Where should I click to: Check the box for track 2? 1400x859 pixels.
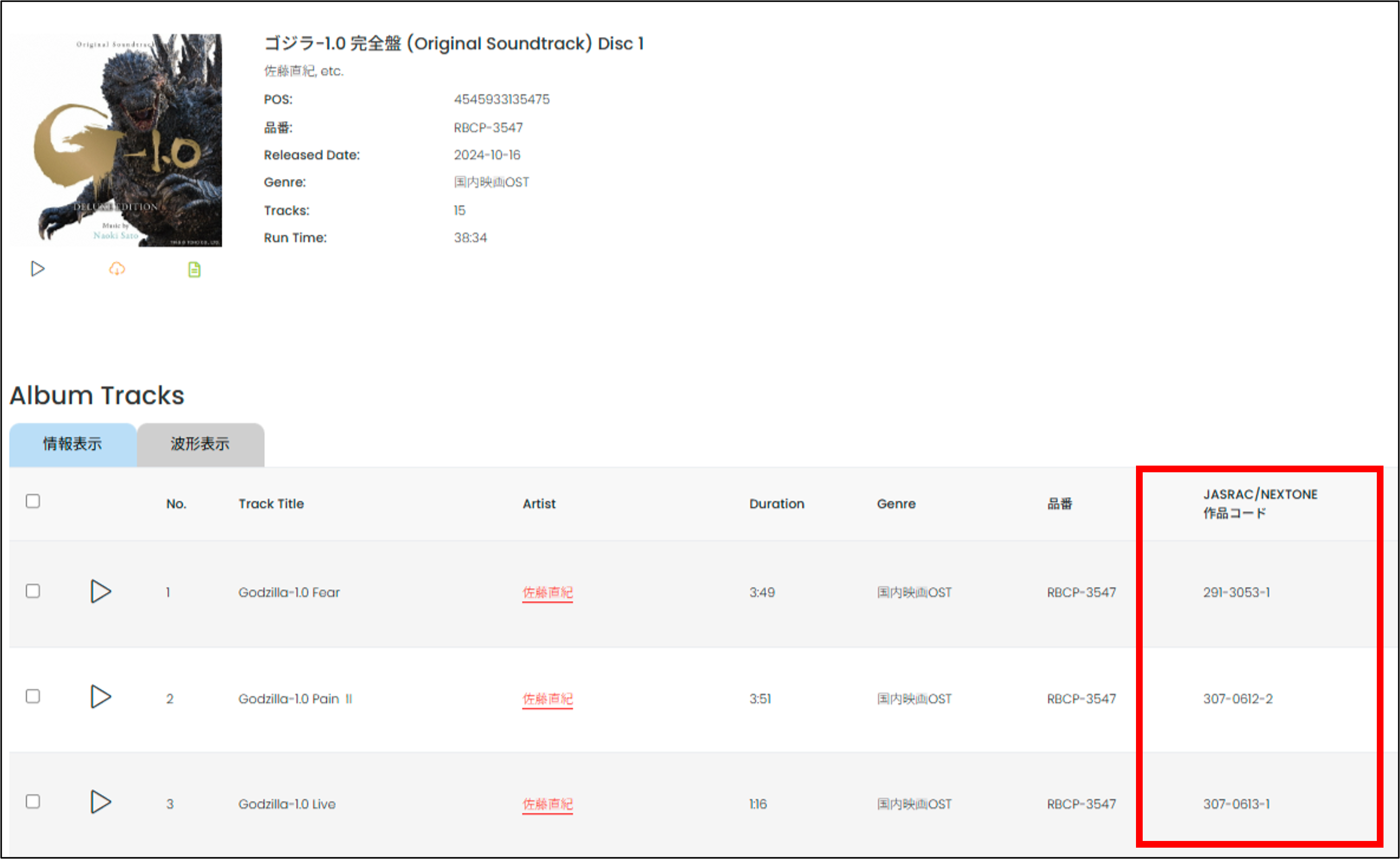pyautogui.click(x=33, y=697)
